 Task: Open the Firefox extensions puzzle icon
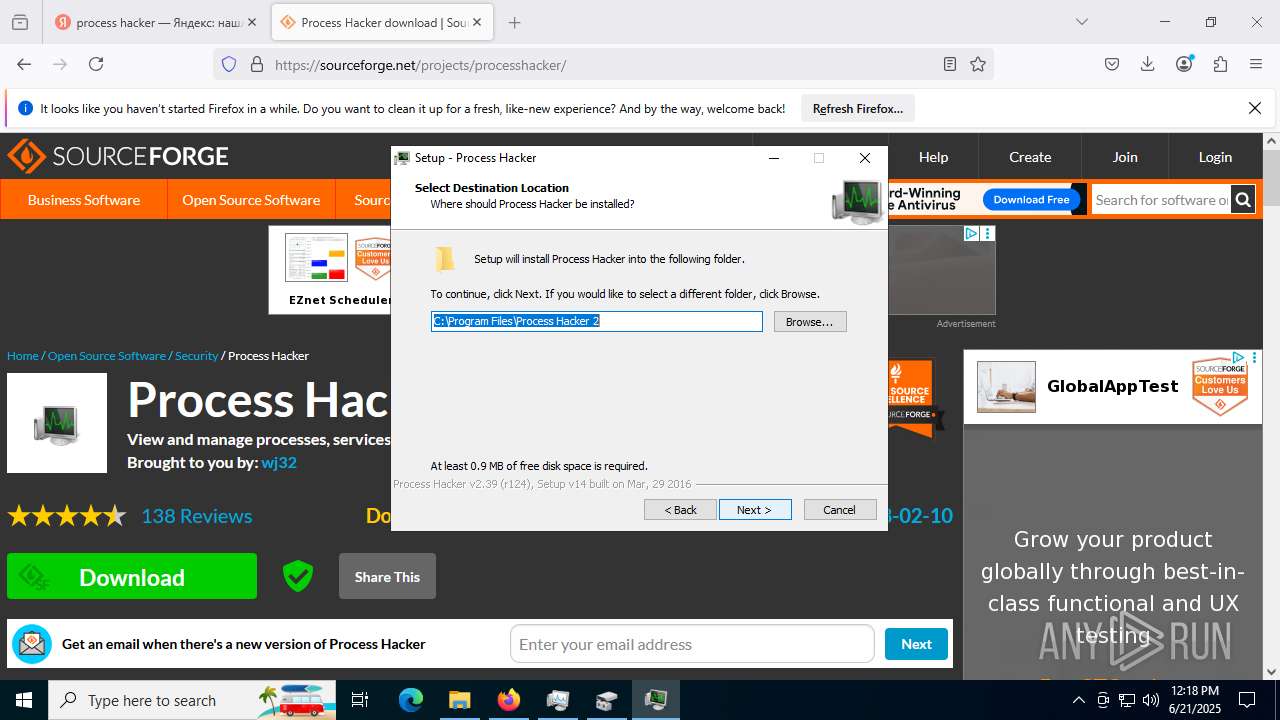coord(1220,64)
